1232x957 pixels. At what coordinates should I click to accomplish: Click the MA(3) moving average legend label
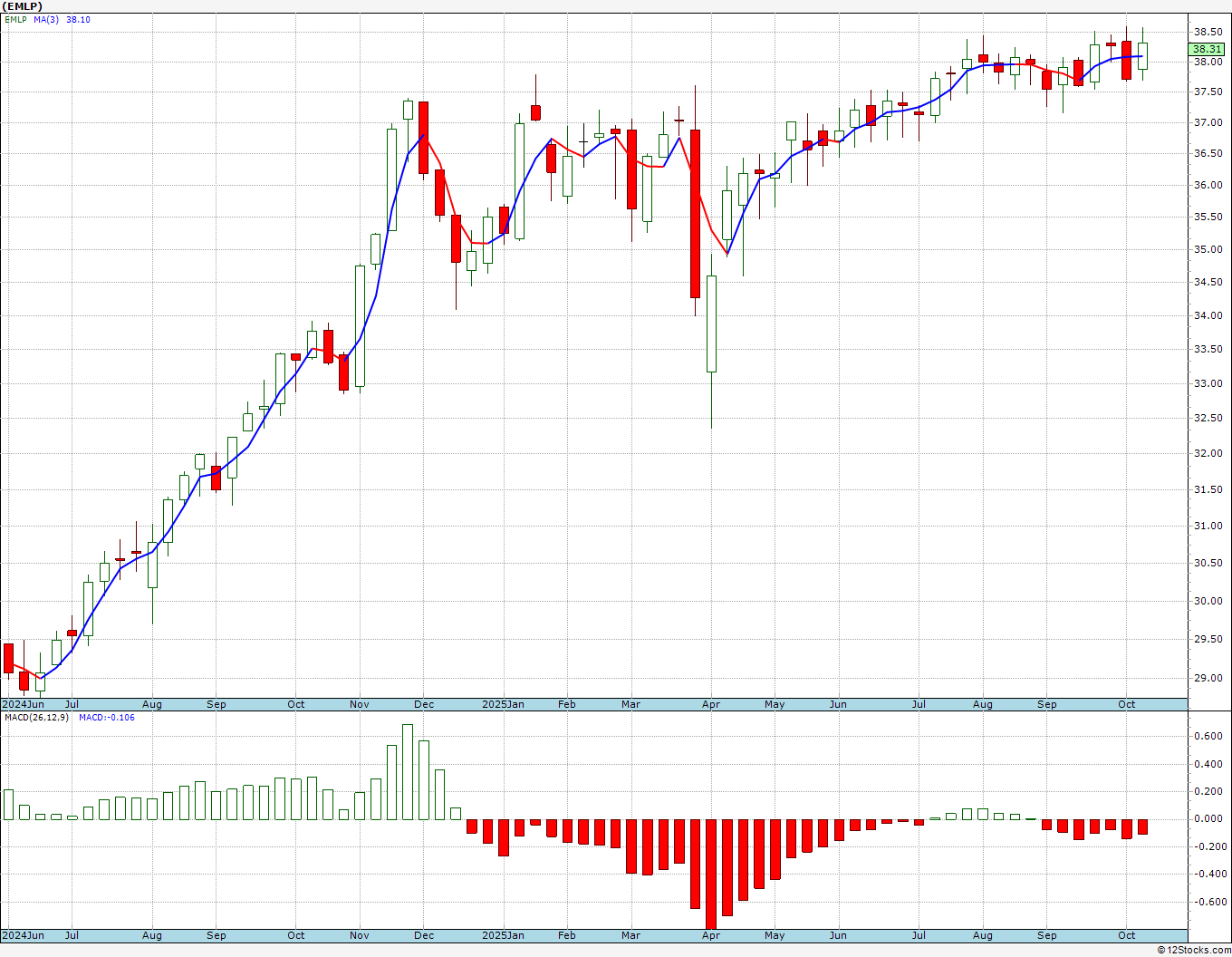click(46, 20)
